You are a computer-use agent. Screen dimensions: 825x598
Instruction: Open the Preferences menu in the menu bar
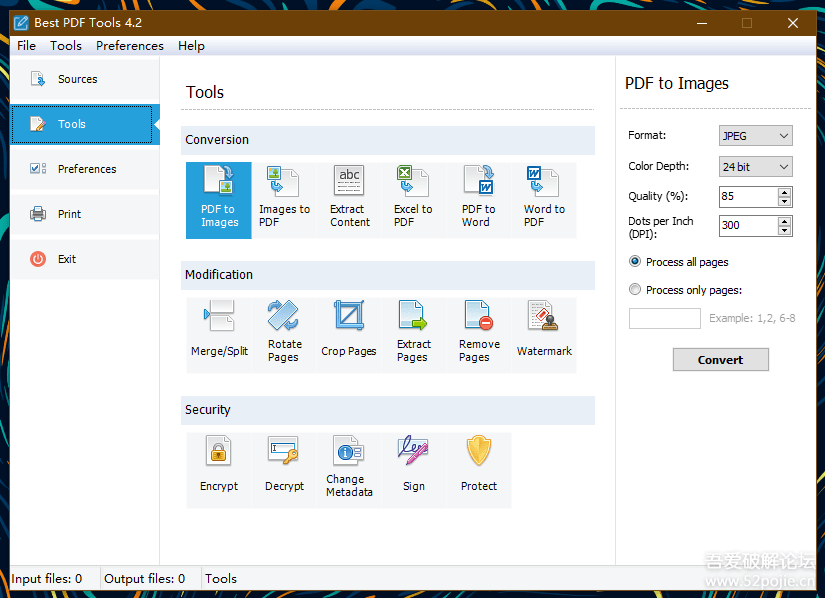(x=129, y=46)
